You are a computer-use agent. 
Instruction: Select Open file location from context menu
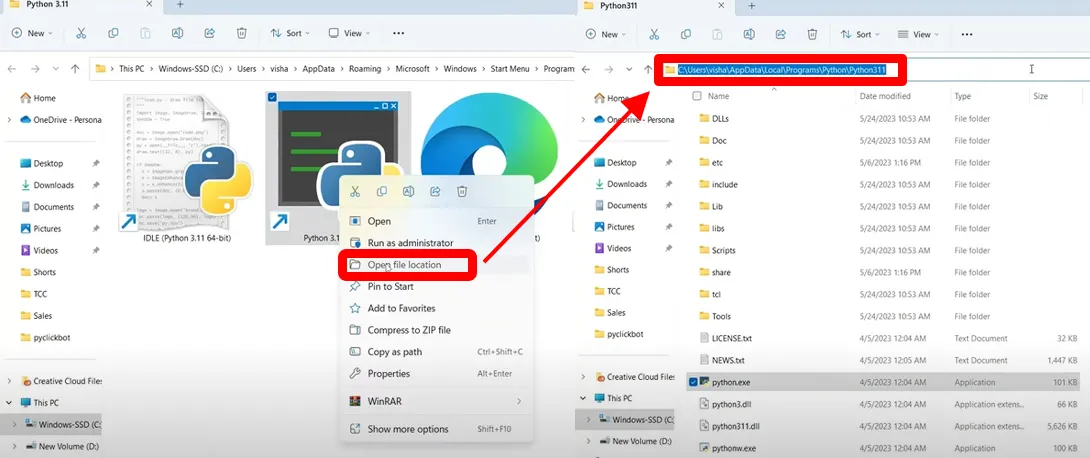pos(404,265)
